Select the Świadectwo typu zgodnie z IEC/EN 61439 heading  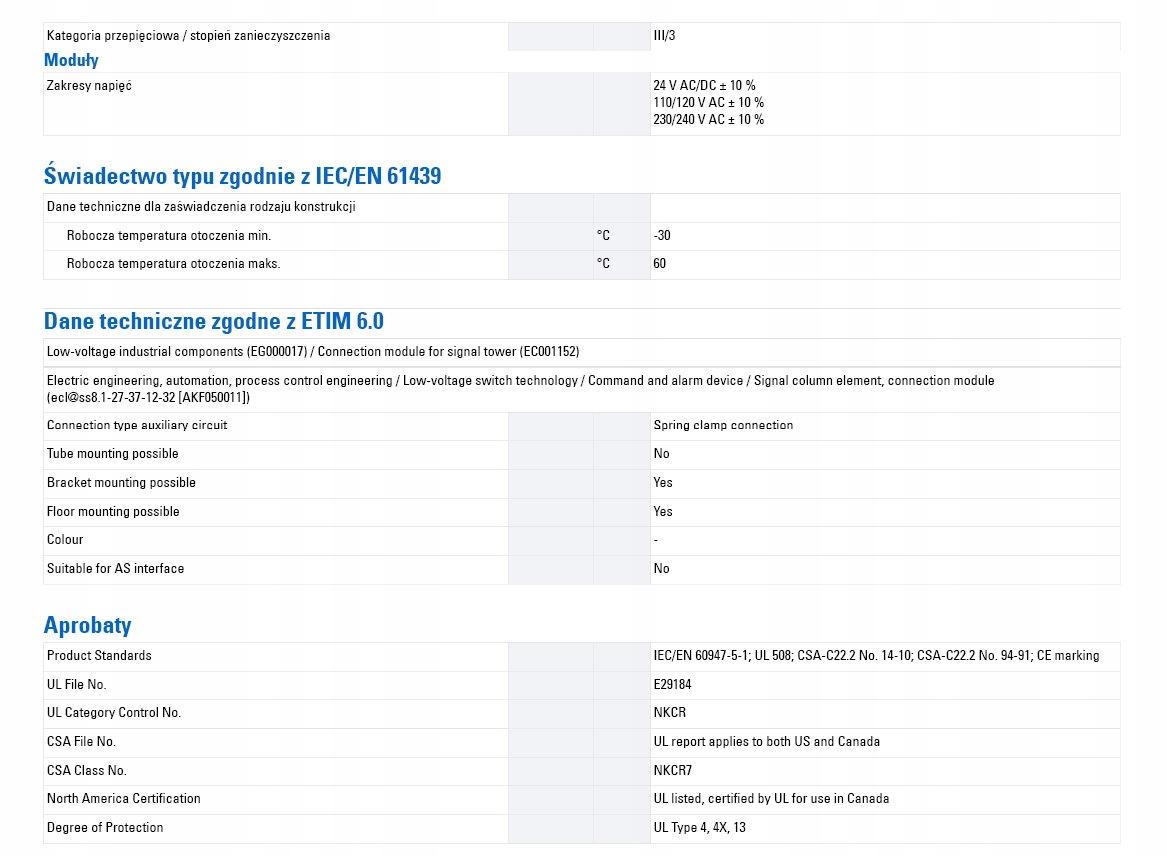(242, 176)
